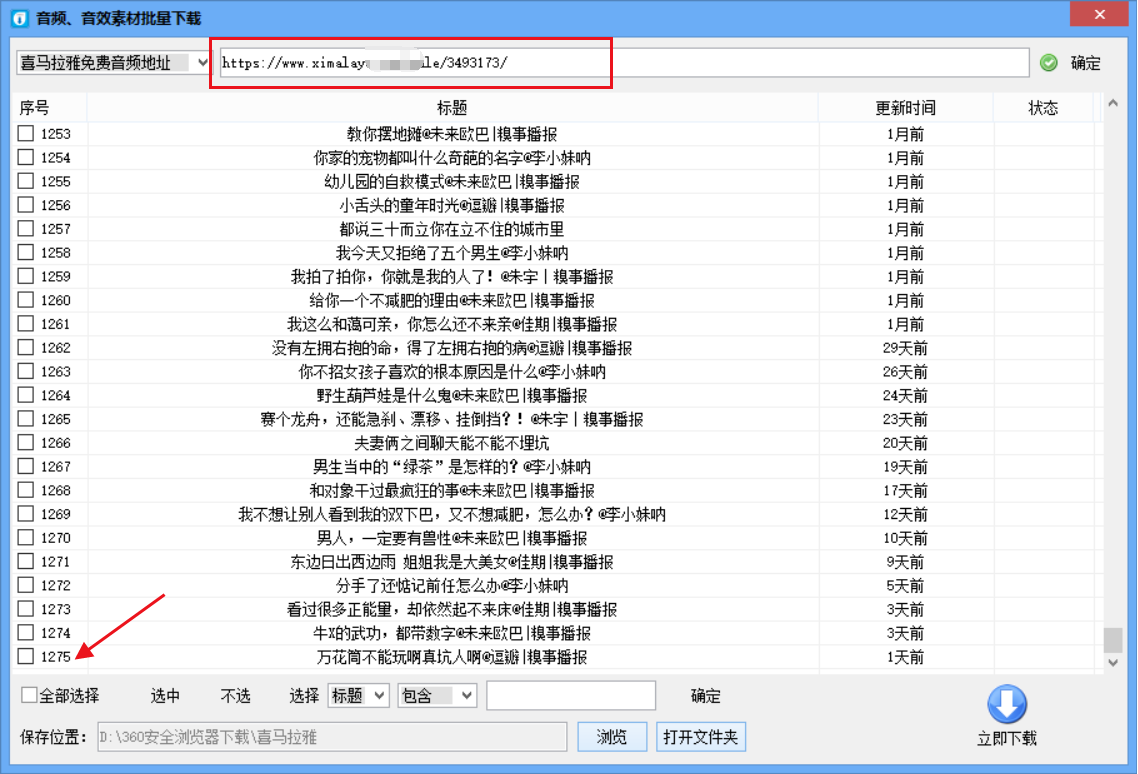Focus the audio URL address field
Screen dimensions: 1138x774
(624, 63)
